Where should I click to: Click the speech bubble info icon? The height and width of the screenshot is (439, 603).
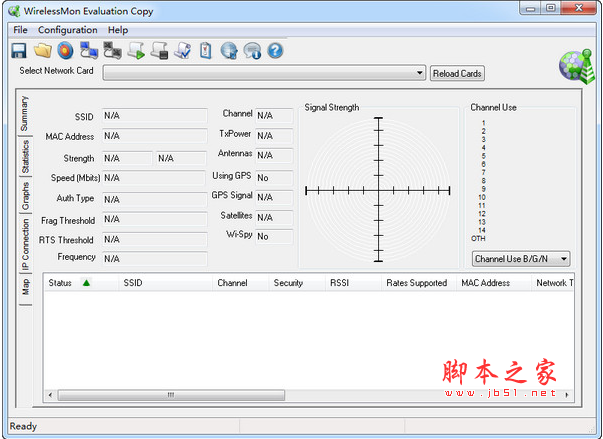[252, 51]
